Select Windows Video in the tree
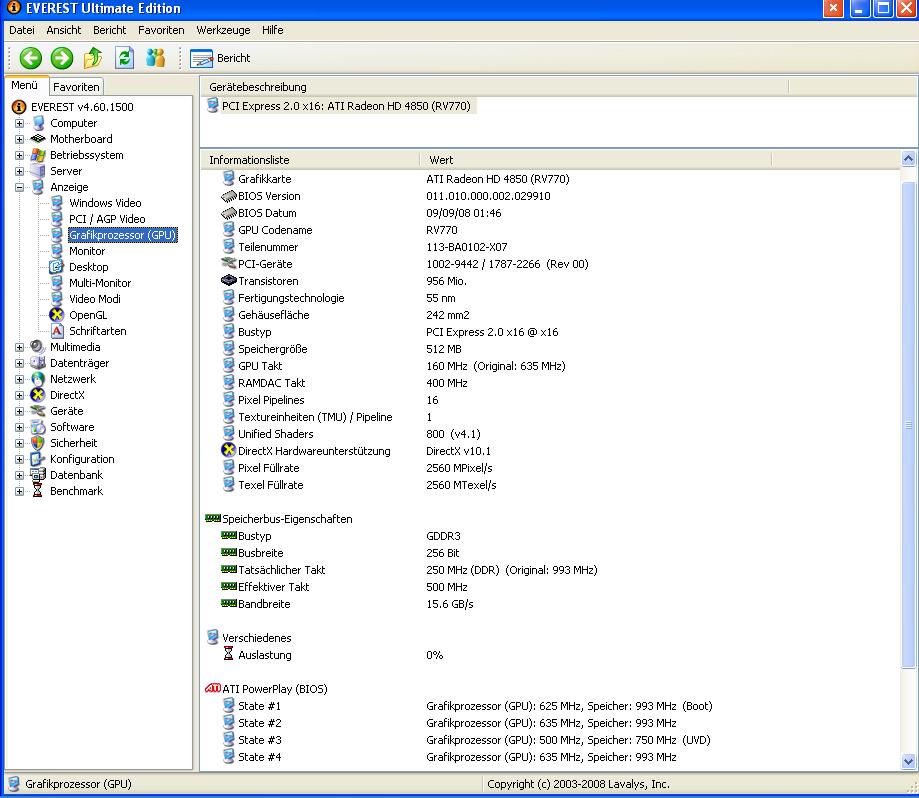Image resolution: width=919 pixels, height=798 pixels. pyautogui.click(x=105, y=203)
